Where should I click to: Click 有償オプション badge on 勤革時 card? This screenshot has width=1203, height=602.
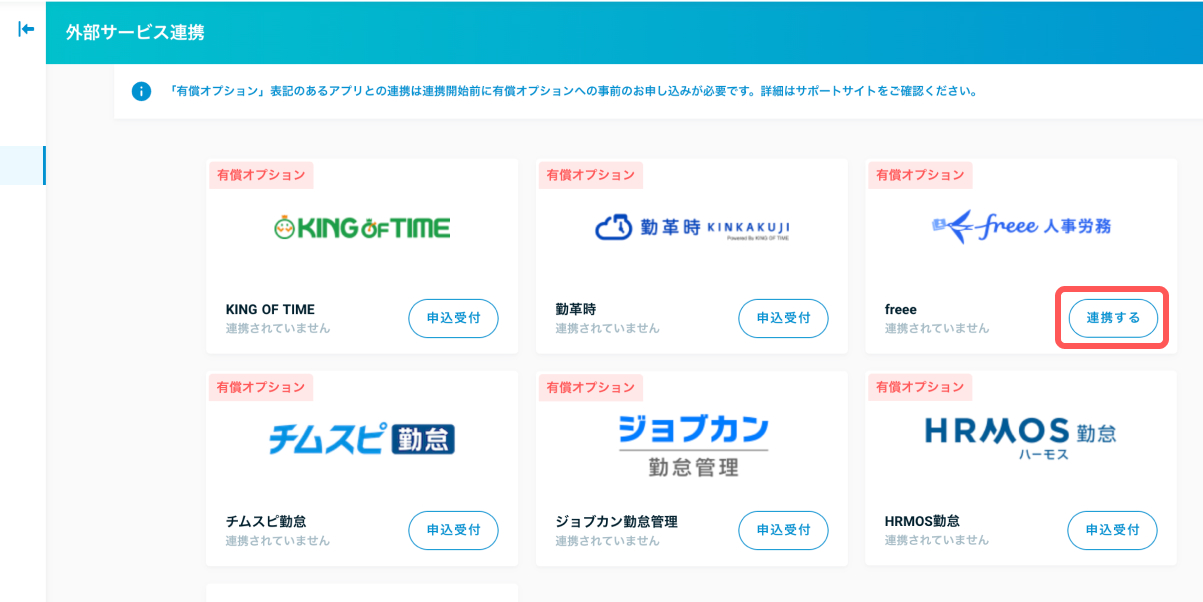(590, 175)
